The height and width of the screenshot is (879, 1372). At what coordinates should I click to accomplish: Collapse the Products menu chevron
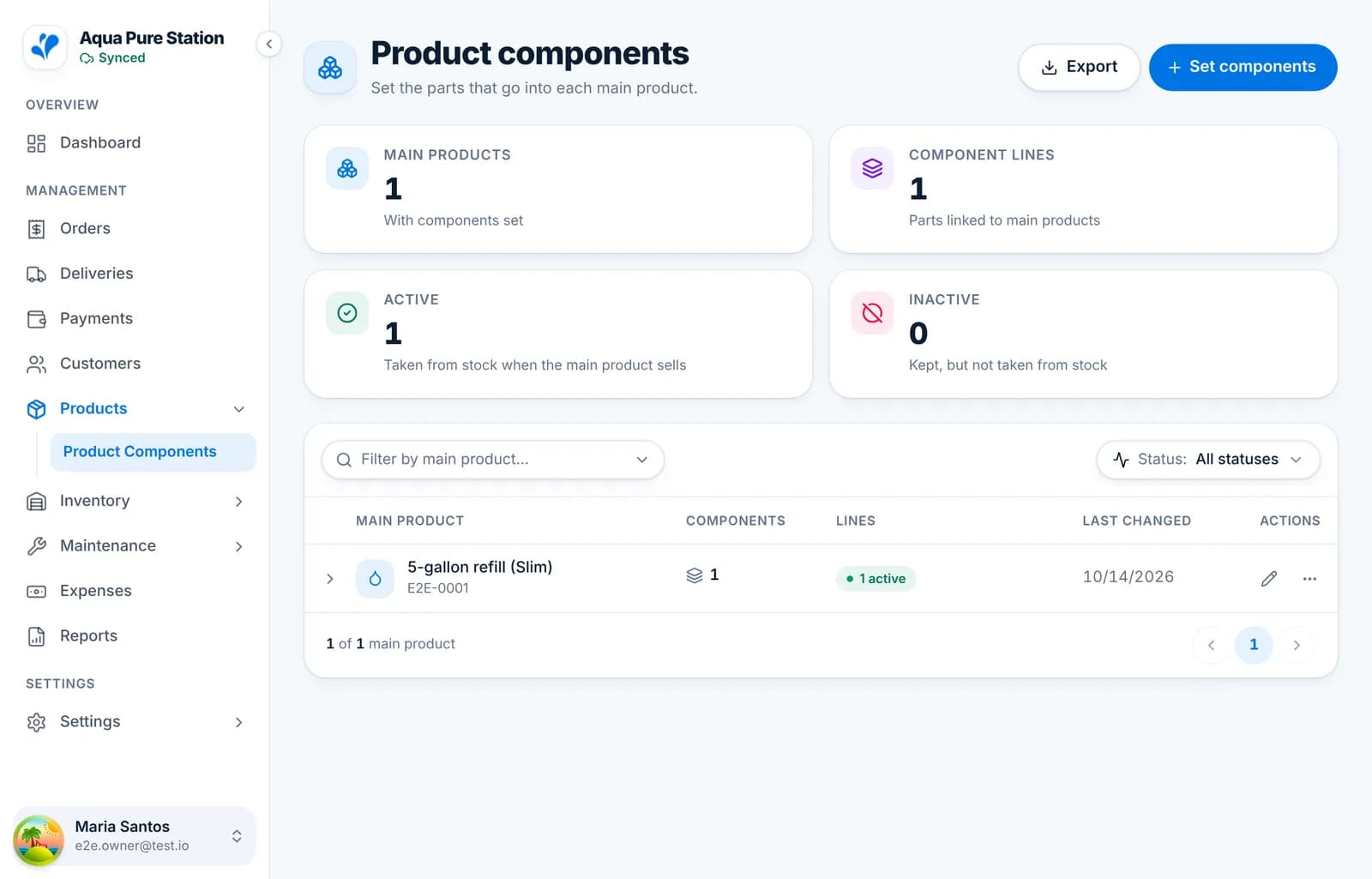pyautogui.click(x=239, y=409)
